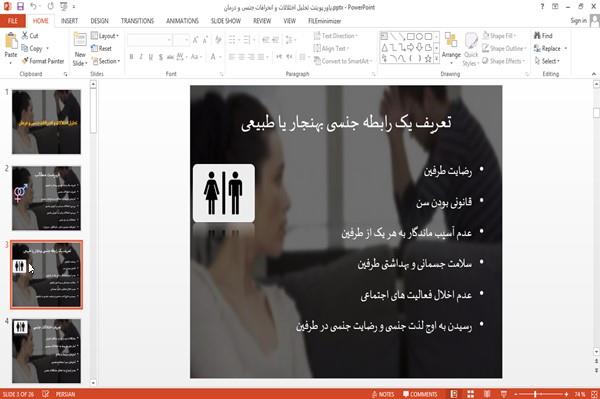Open the FILE tab

[13, 21]
